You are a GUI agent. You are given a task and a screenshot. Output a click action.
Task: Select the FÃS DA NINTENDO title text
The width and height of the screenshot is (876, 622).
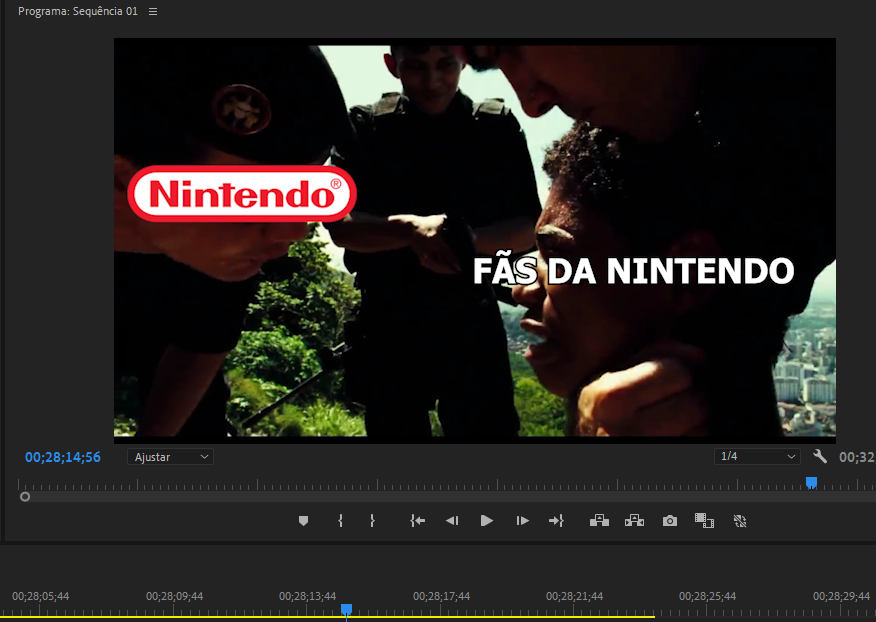(634, 271)
